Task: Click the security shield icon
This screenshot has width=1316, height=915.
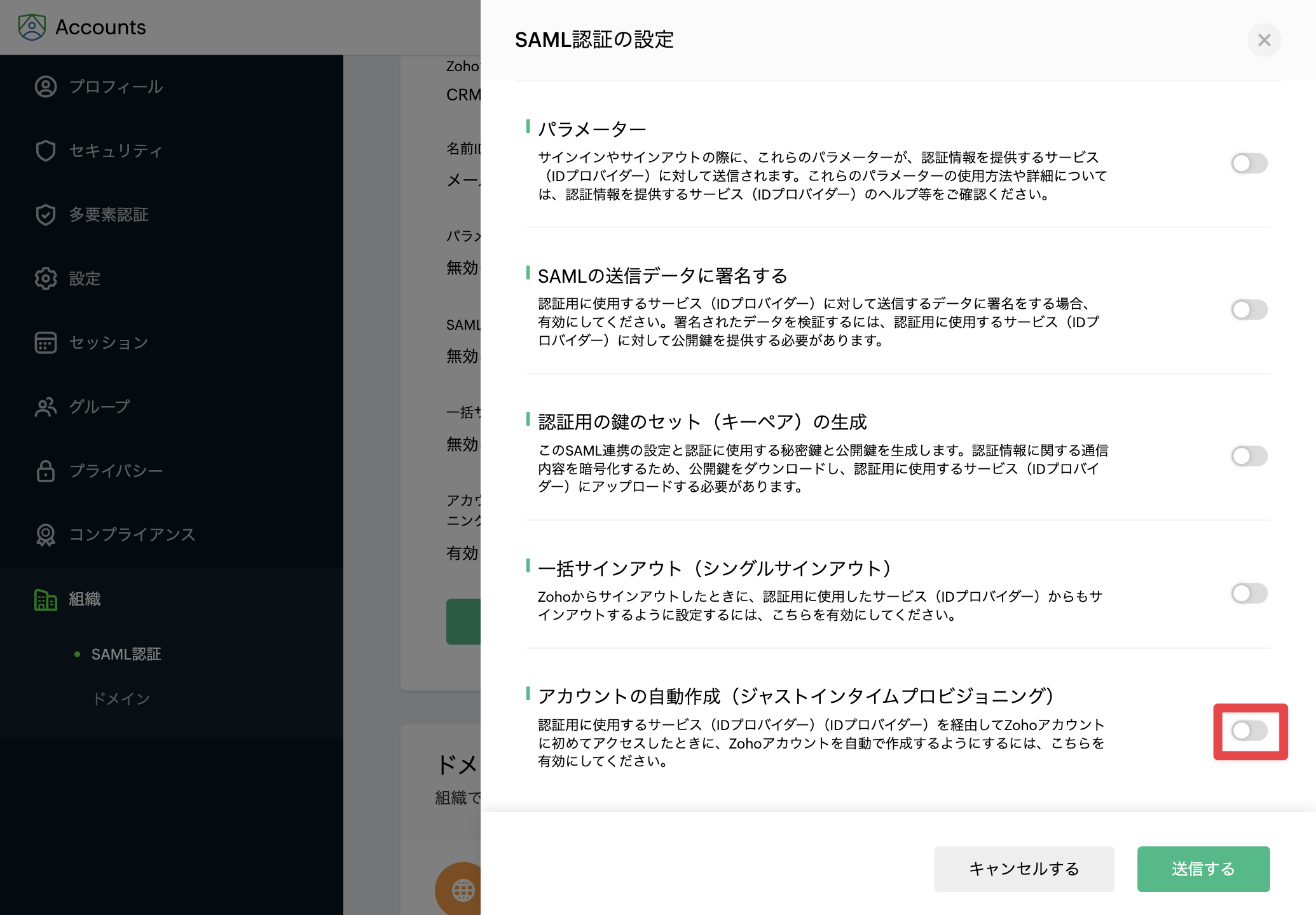Action: click(46, 151)
